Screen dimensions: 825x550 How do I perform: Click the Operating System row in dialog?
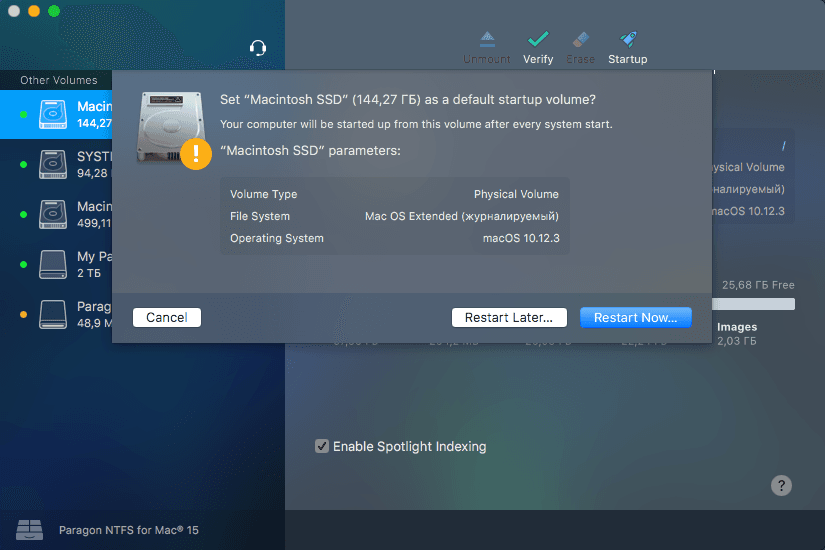pyautogui.click(x=395, y=238)
